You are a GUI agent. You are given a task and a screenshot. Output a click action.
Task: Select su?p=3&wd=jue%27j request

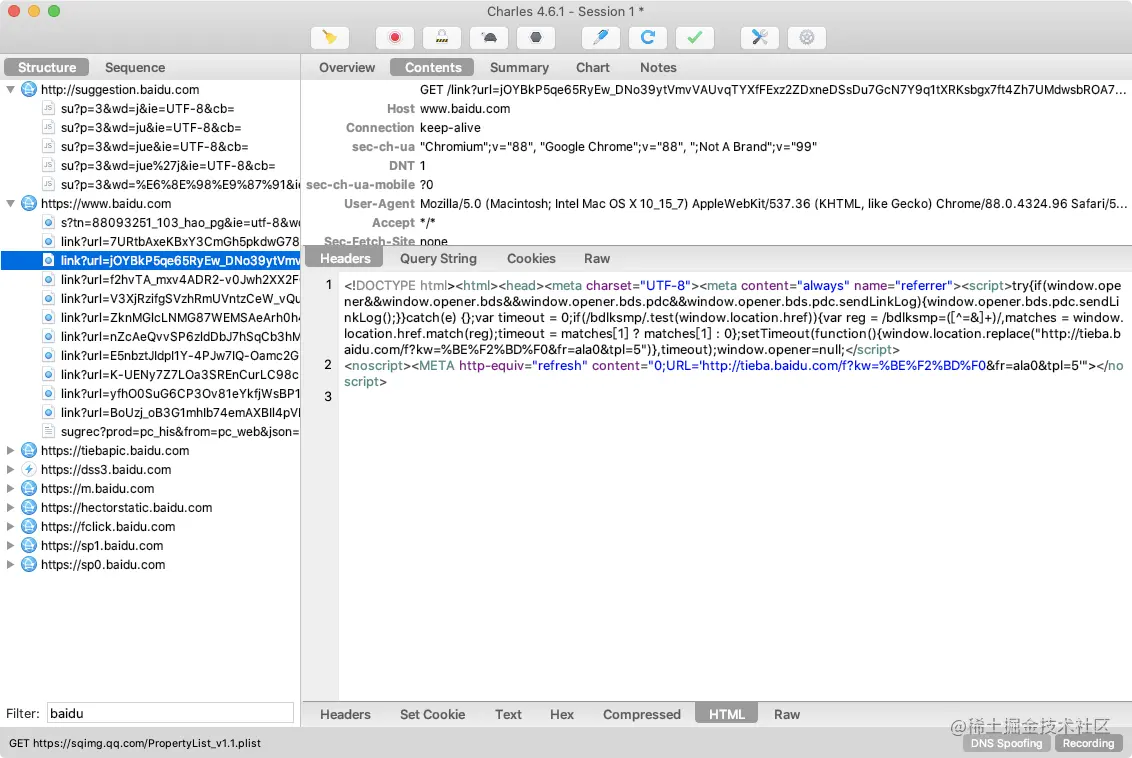(x=167, y=165)
